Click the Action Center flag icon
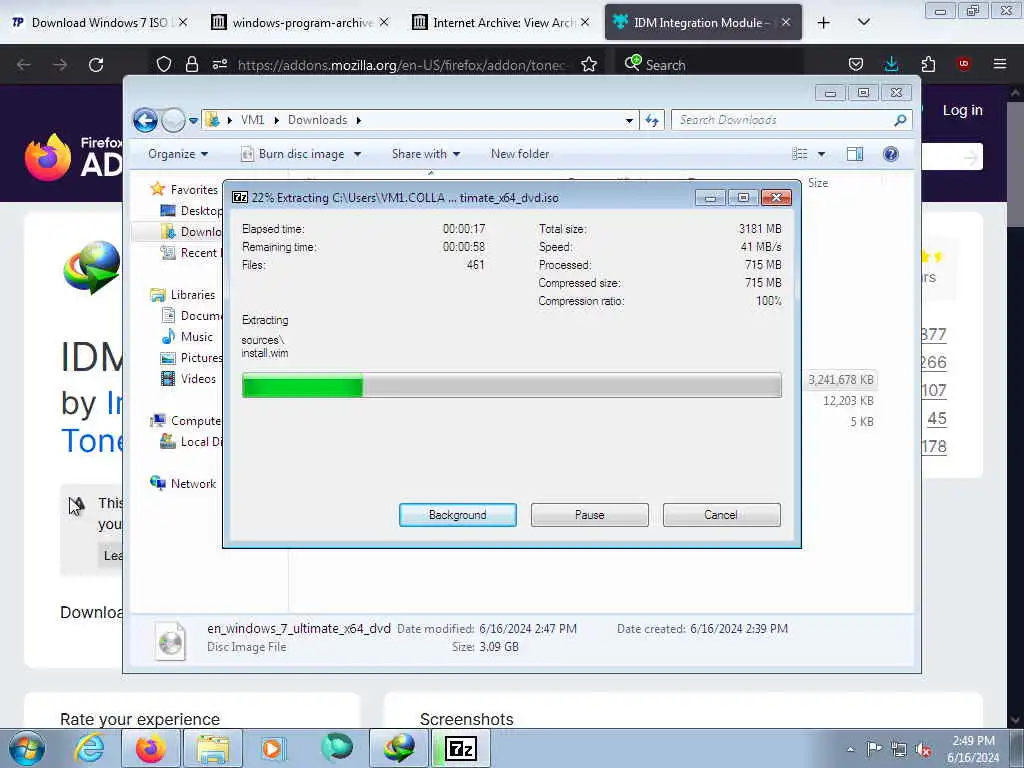This screenshot has width=1024, height=768. (x=874, y=749)
